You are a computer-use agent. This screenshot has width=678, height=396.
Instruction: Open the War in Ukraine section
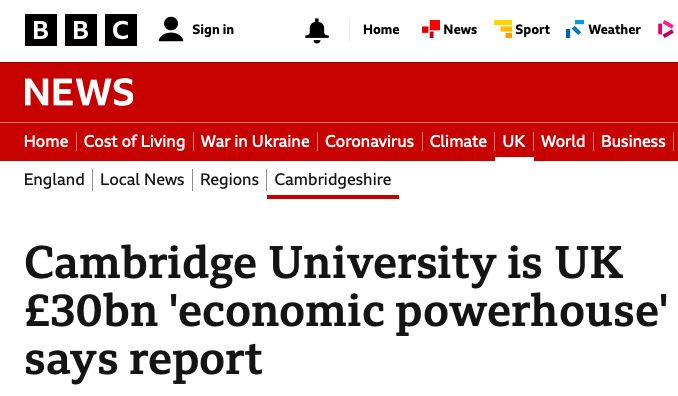255,141
